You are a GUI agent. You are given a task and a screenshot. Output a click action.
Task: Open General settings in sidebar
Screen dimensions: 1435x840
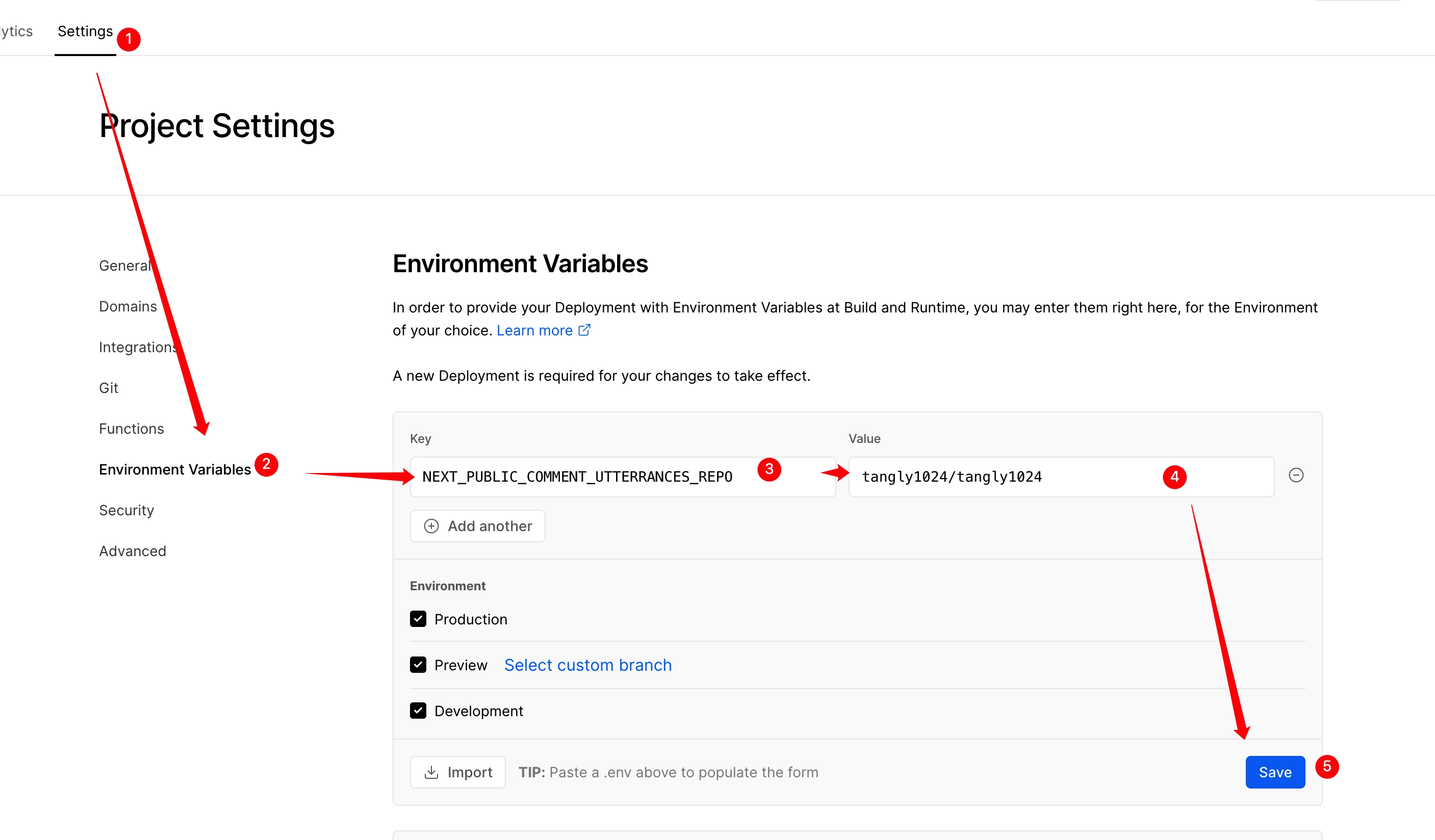pyautogui.click(x=125, y=266)
